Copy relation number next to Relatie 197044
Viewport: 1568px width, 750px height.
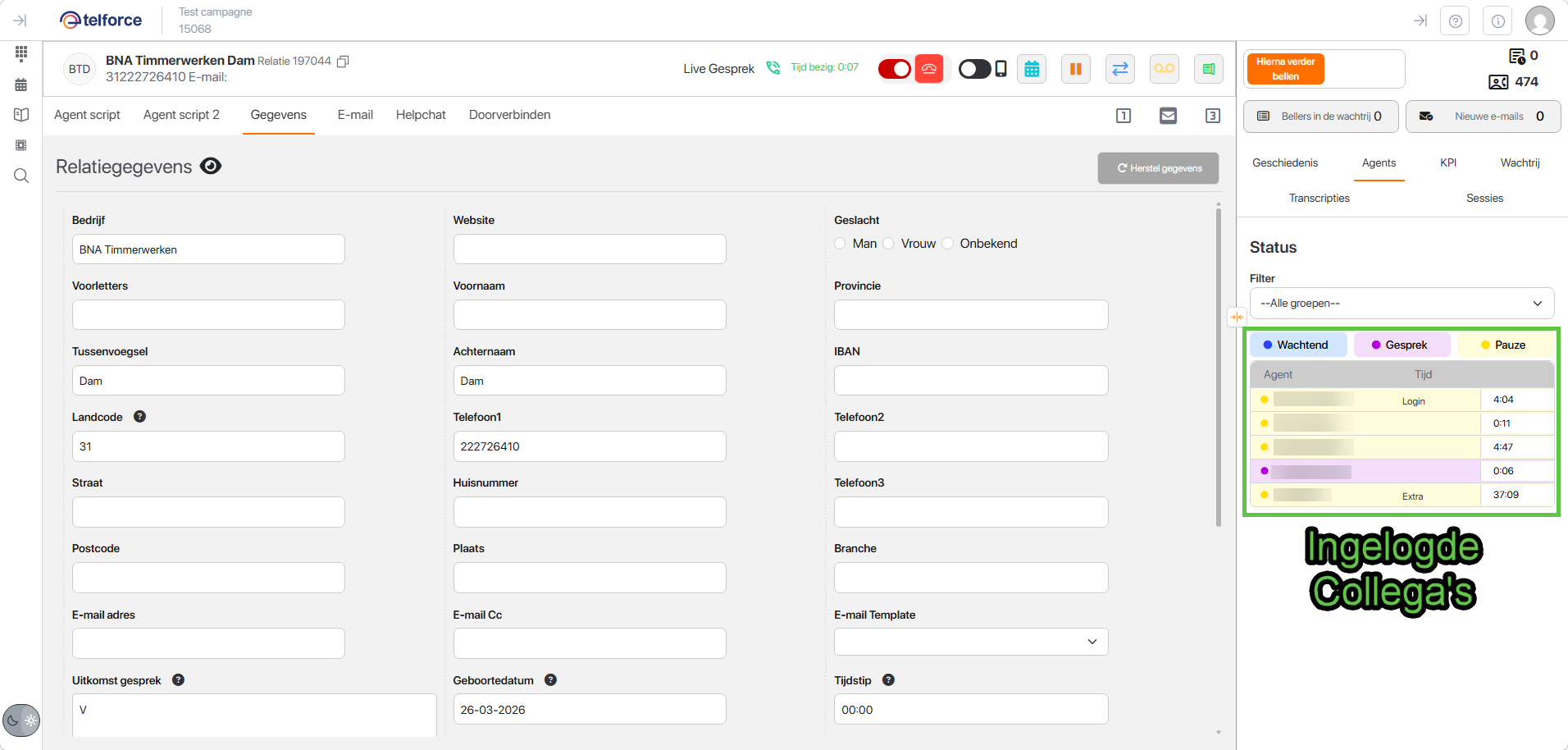coord(343,62)
